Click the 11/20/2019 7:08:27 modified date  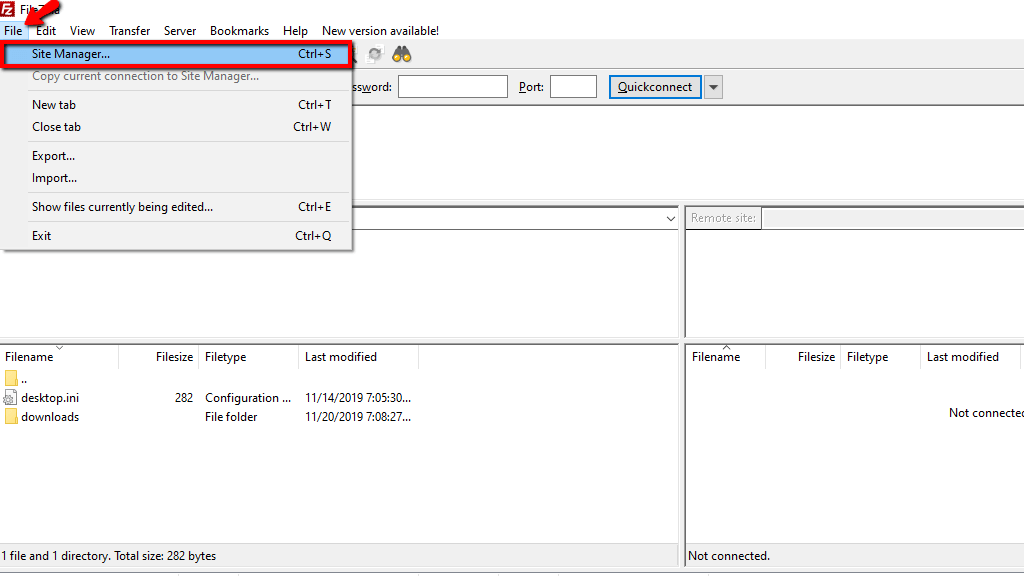(x=358, y=417)
